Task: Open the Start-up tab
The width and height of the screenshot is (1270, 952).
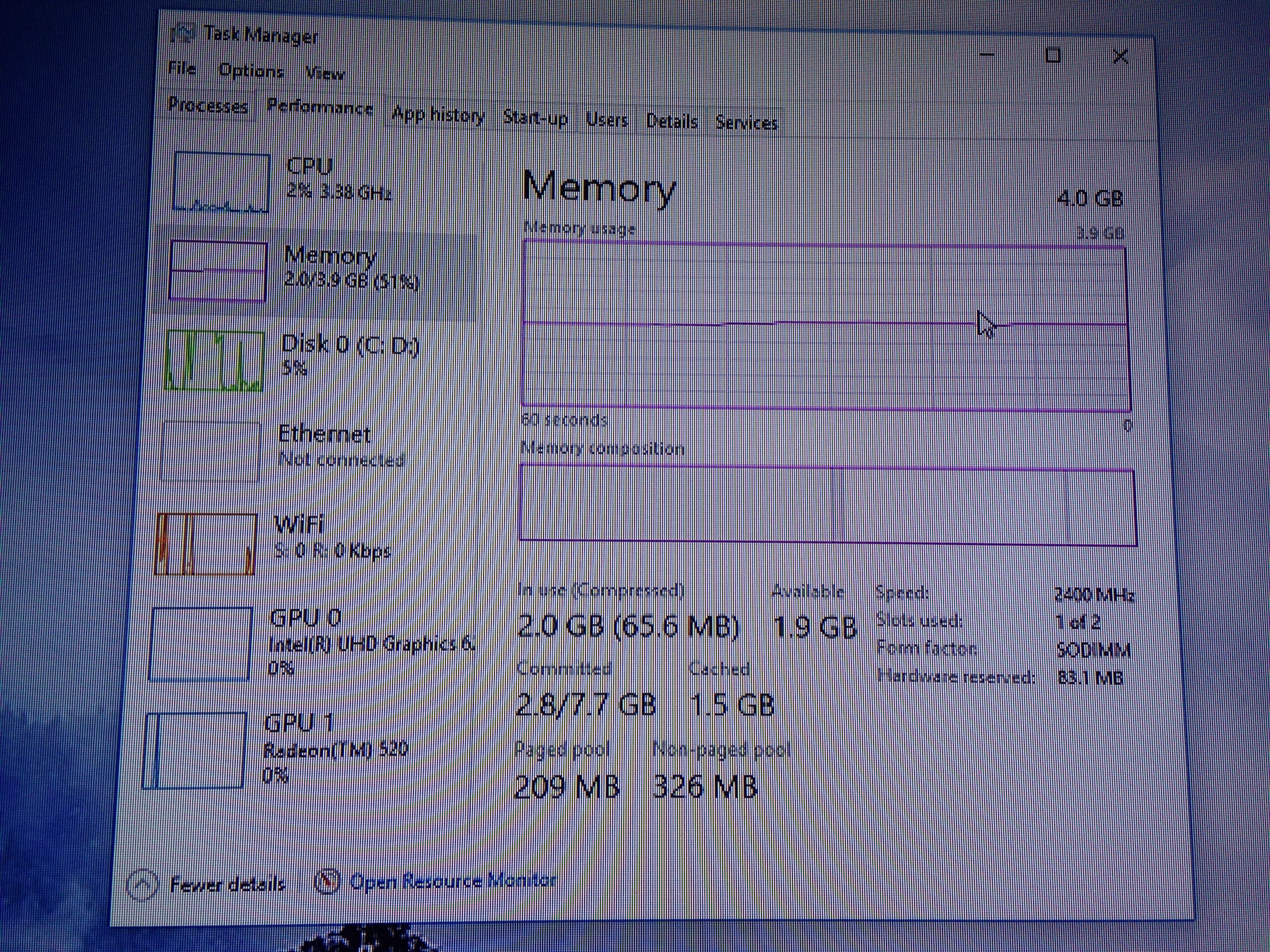Action: coord(535,117)
